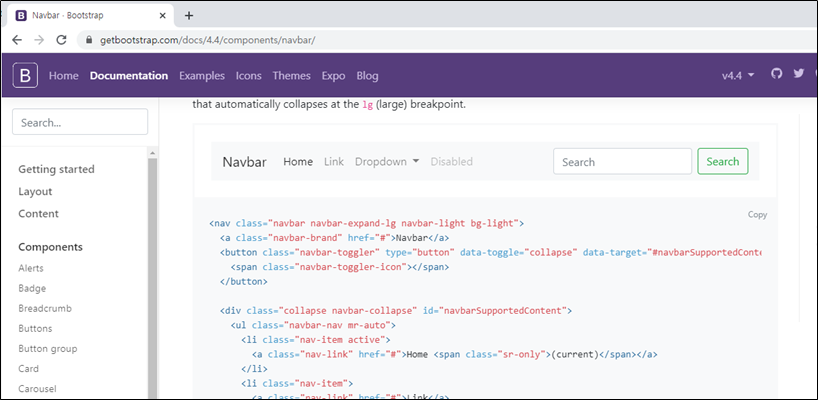Click the green Search button

(x=723, y=161)
